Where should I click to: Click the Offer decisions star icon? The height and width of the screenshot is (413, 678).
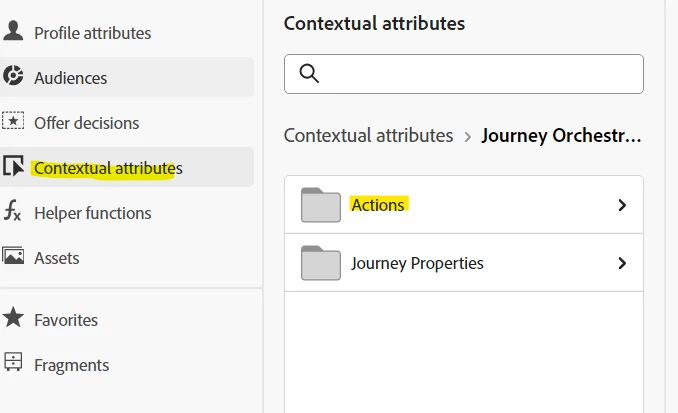(x=13, y=122)
